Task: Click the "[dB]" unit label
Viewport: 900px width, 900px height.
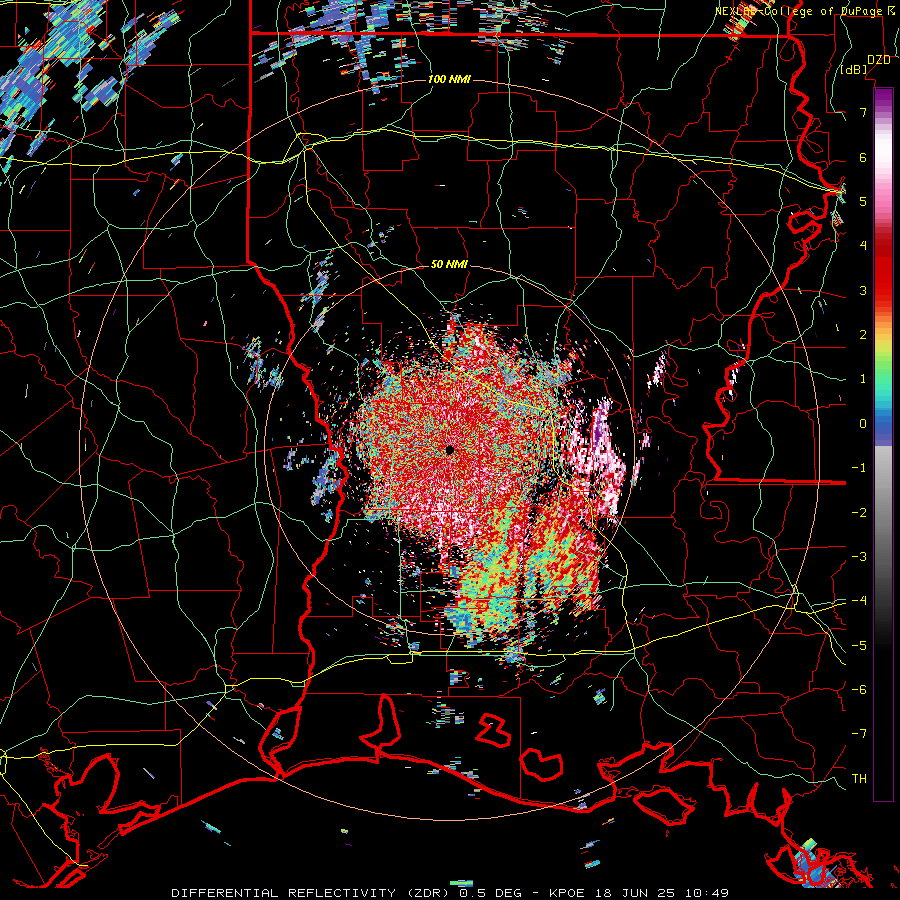Action: (x=853, y=70)
